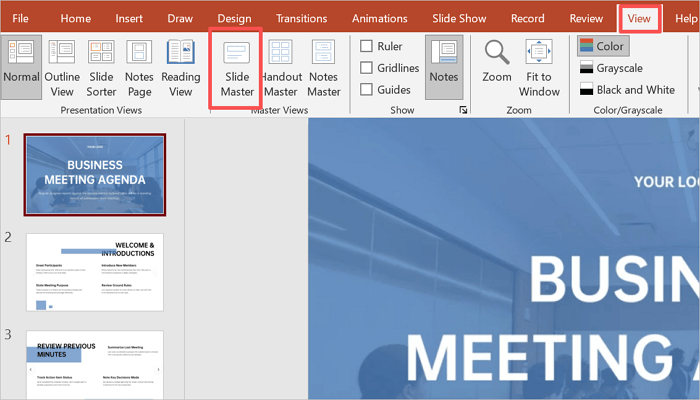Open Handout Master view
The height and width of the screenshot is (400, 700).
281,68
